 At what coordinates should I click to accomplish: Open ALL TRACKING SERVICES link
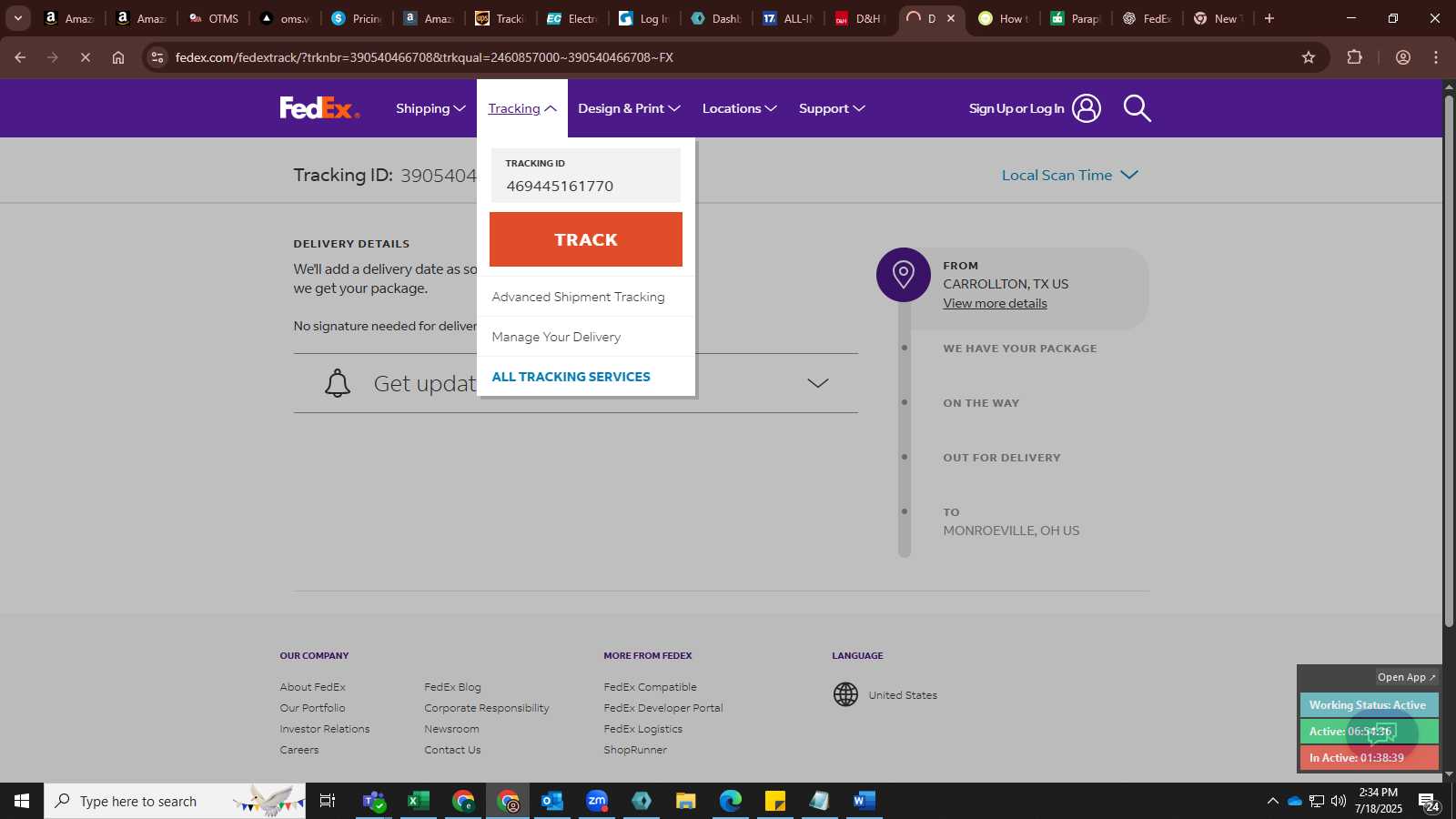pyautogui.click(x=571, y=377)
